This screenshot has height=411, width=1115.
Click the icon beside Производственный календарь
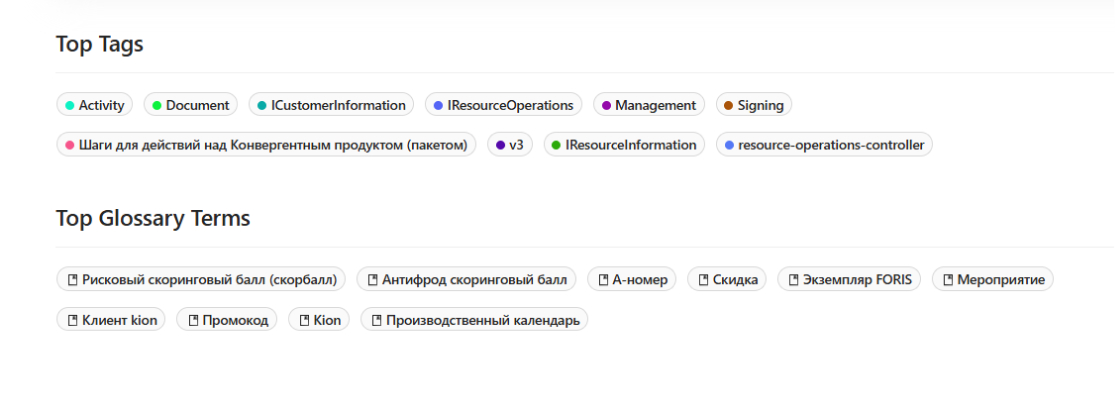click(377, 321)
